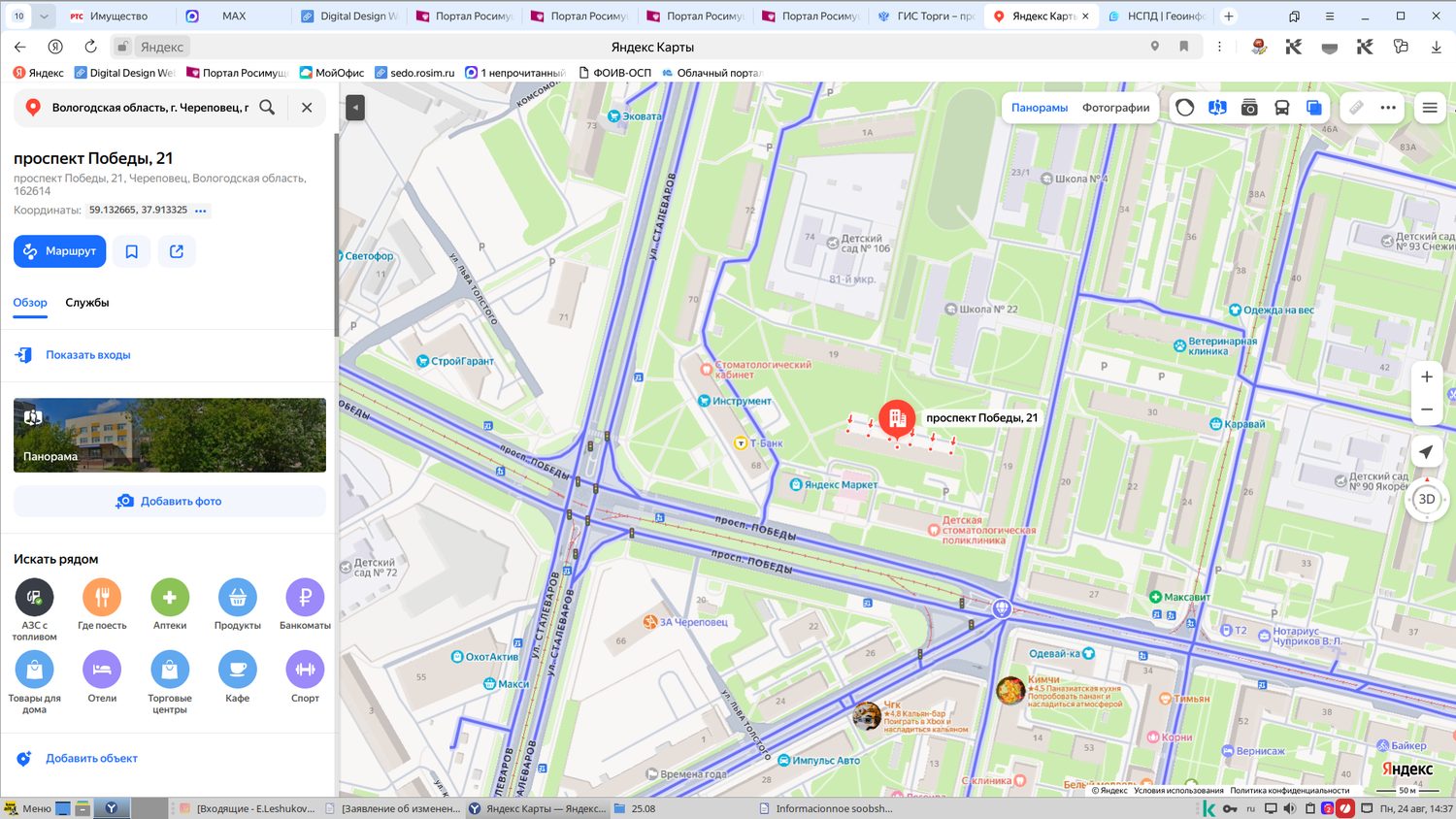The image size is (1456, 819).
Task: Switch to ГИС Торги browser tab
Action: 926,16
